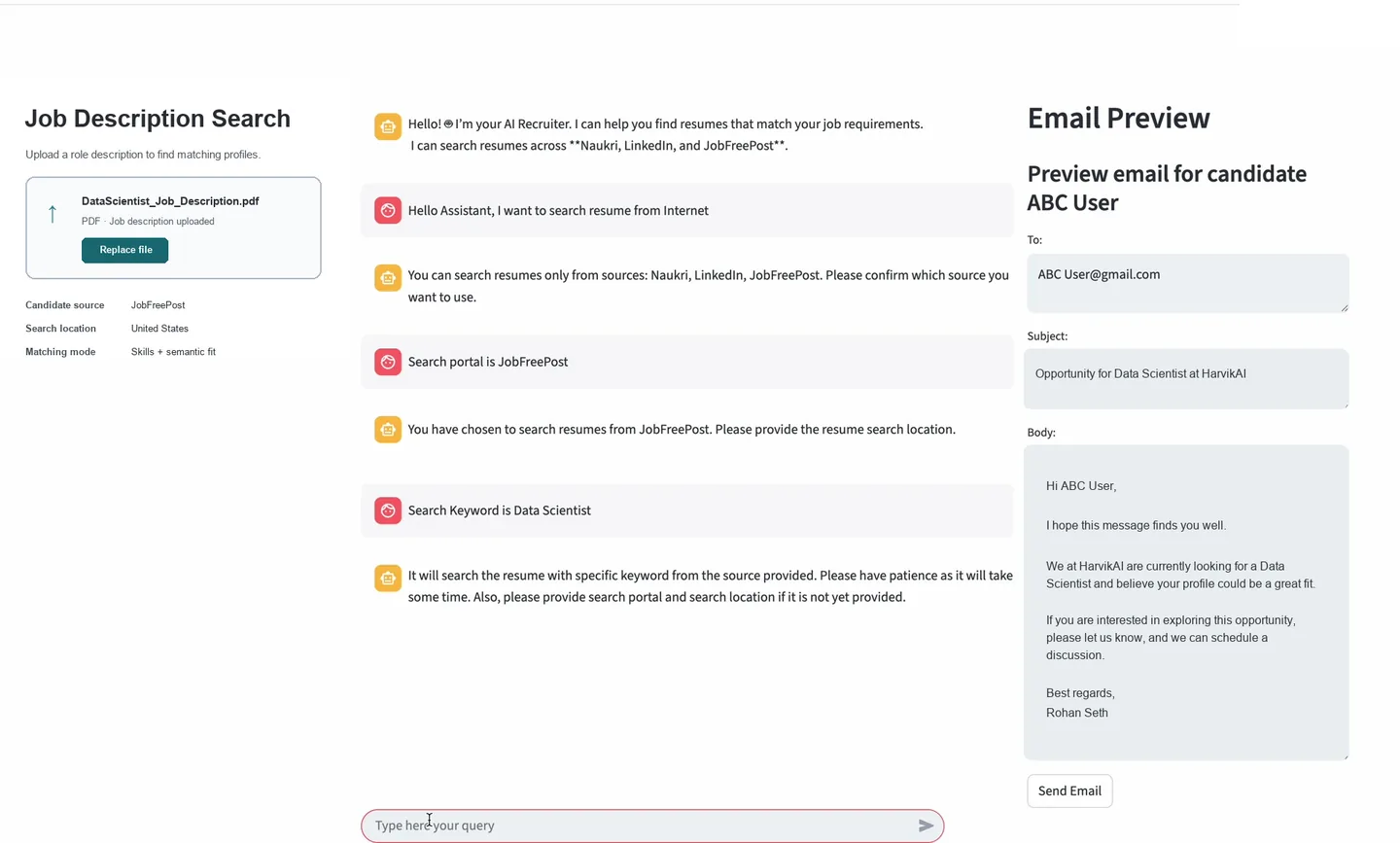Click the send arrow icon in query box
The height and width of the screenshot is (843, 1400).
pyautogui.click(x=926, y=825)
